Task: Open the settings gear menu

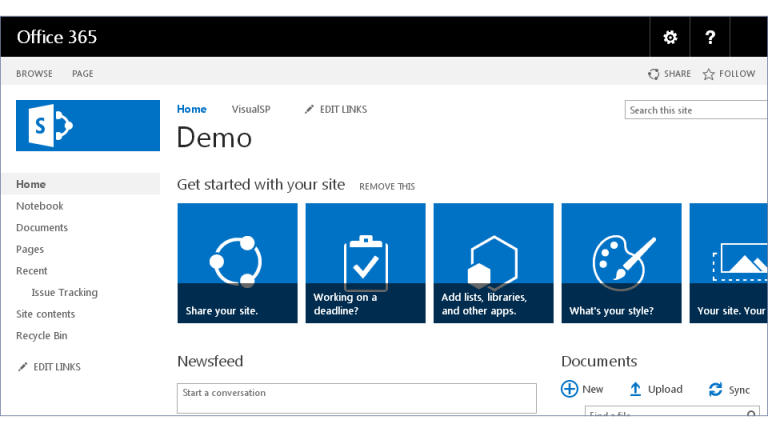Action: pyautogui.click(x=670, y=37)
